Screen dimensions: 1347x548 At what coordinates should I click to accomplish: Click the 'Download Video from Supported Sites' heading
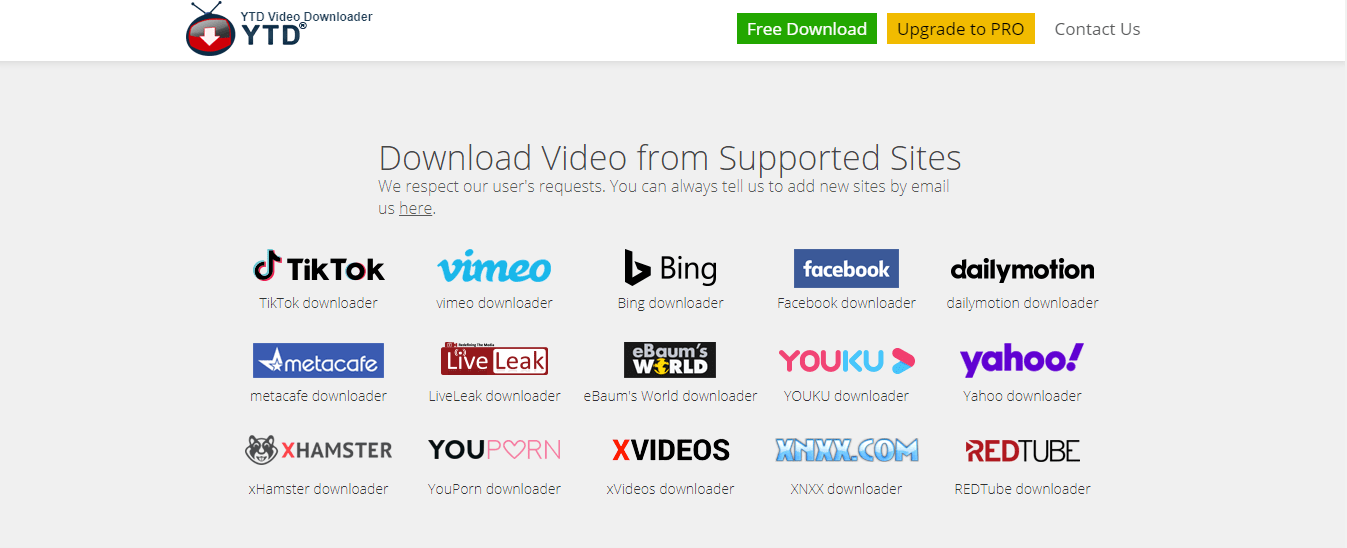[x=670, y=158]
